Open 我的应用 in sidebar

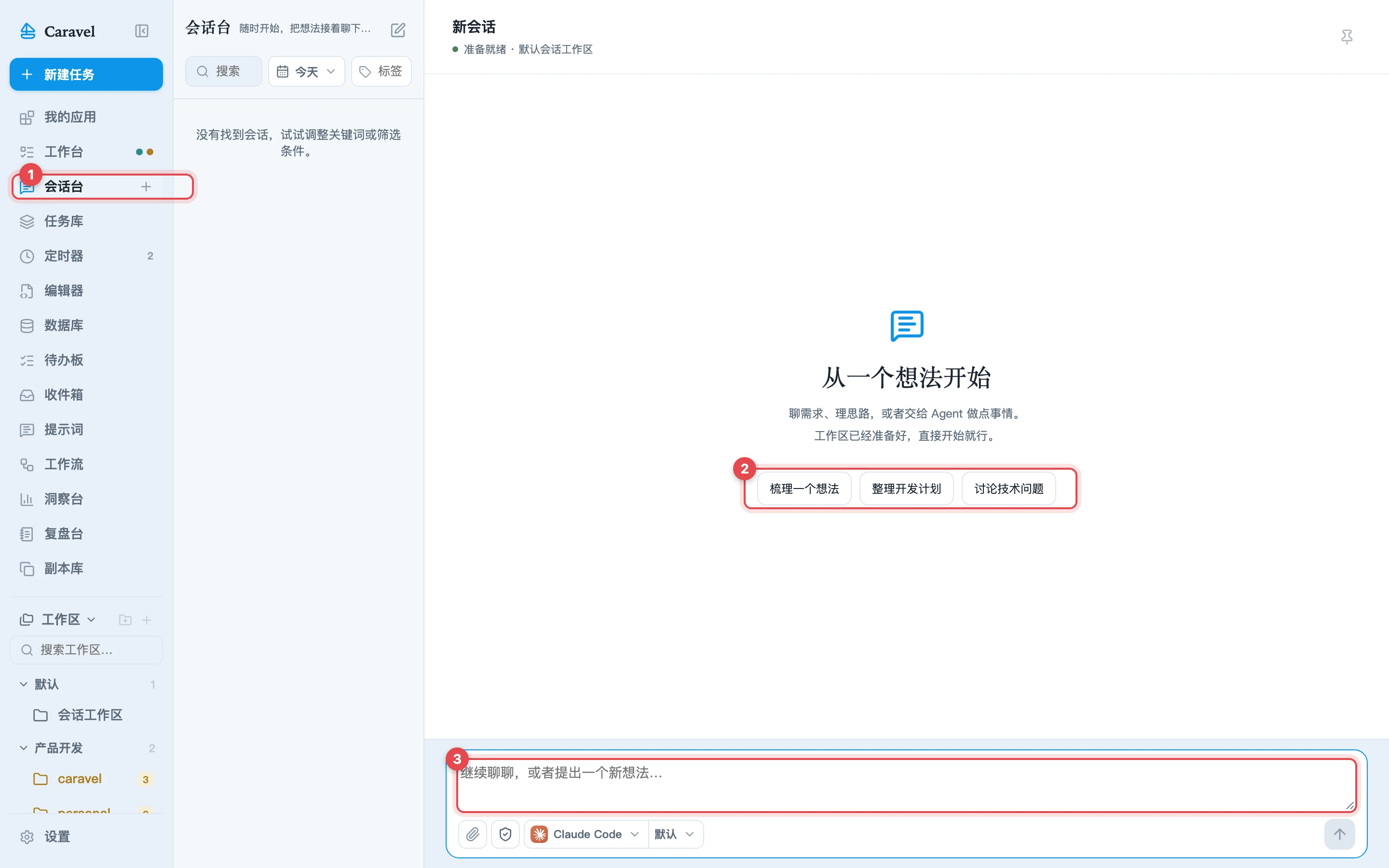[86, 117]
